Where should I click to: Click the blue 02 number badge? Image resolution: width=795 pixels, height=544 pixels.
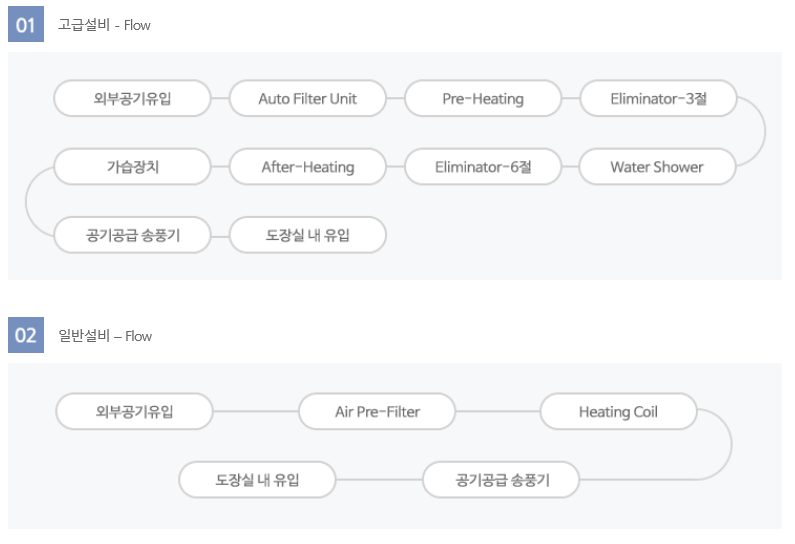[26, 335]
